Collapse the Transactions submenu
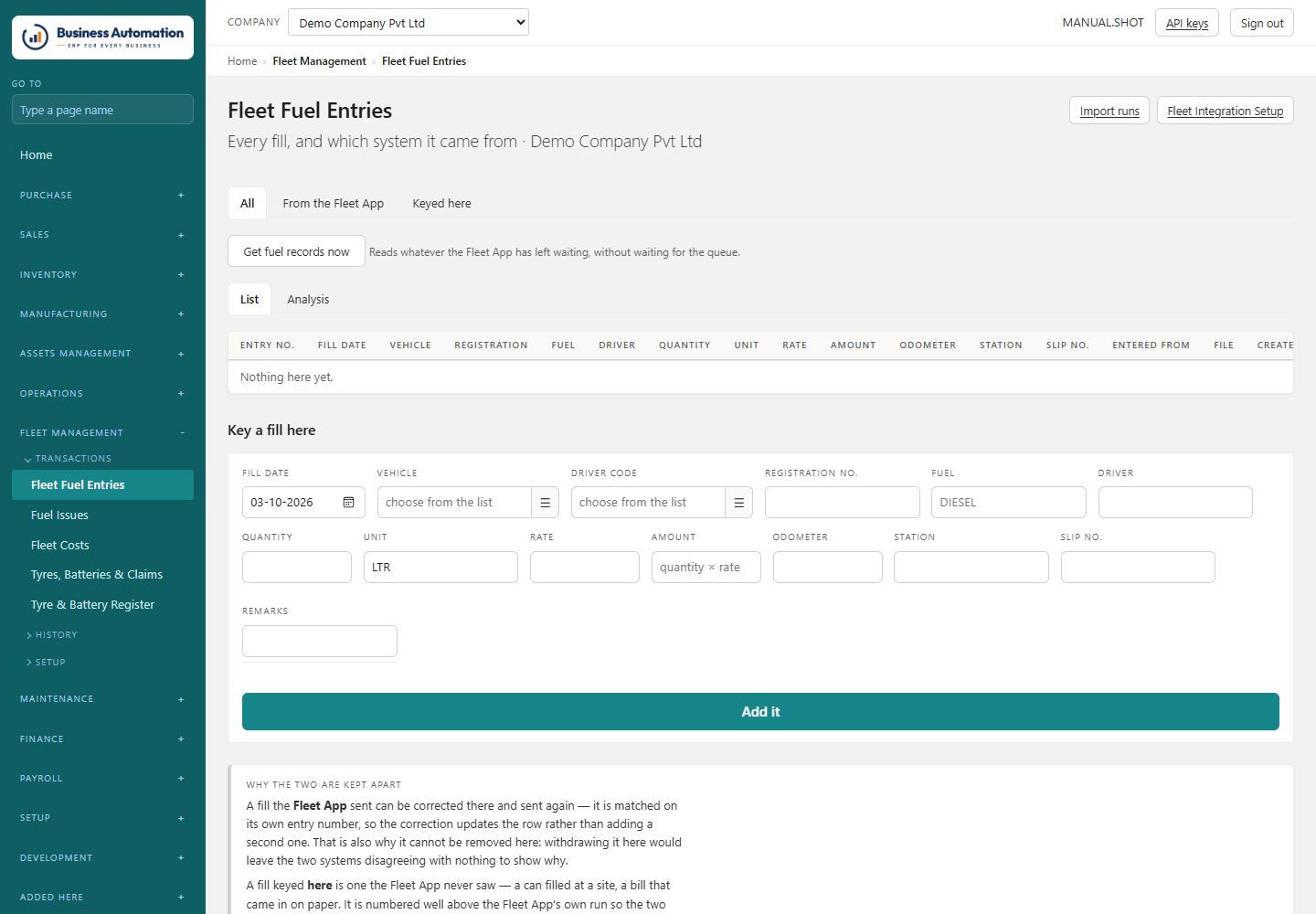The image size is (1316, 914). point(68,459)
